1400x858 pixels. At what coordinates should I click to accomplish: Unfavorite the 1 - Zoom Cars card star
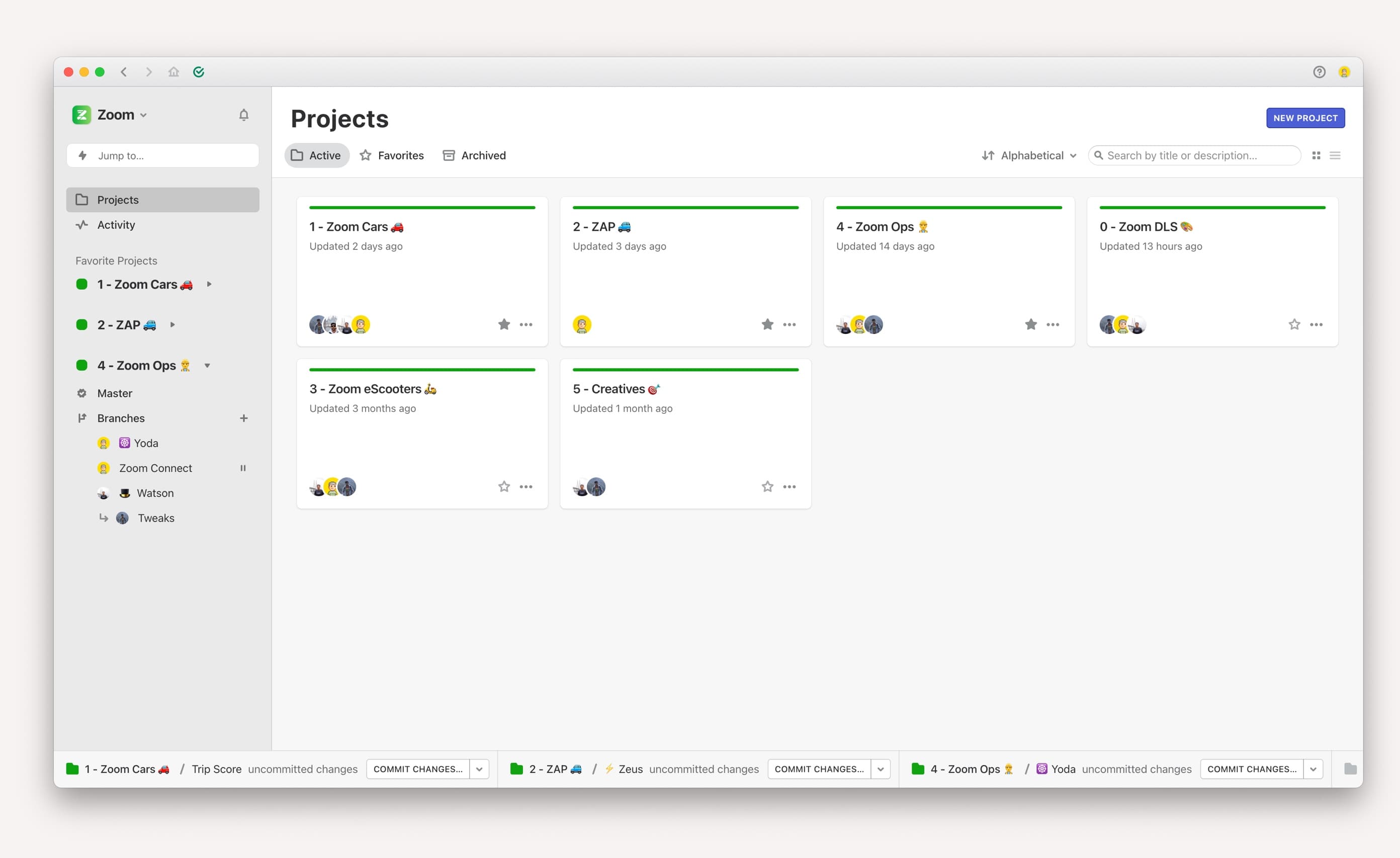click(504, 324)
